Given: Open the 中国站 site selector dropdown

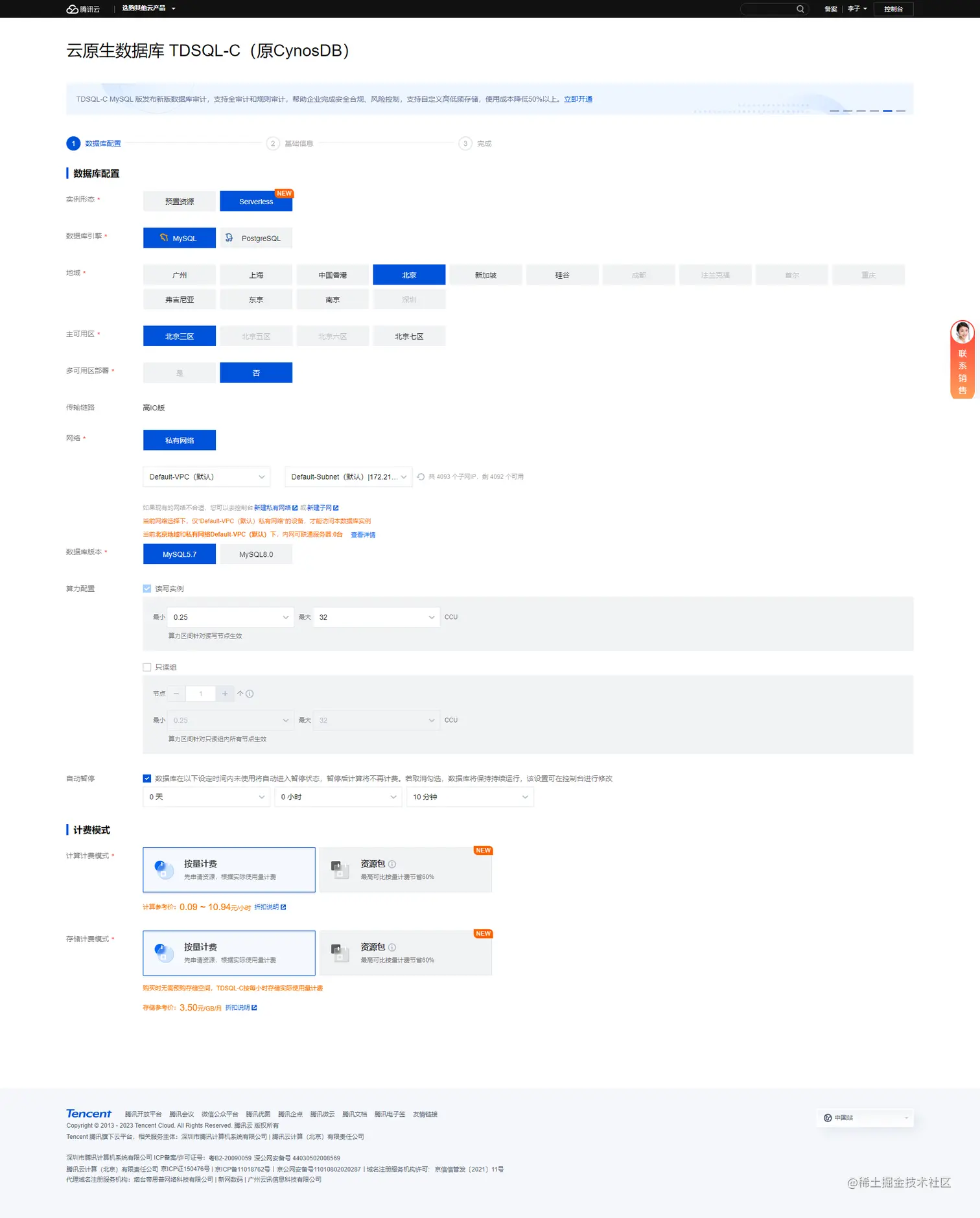Looking at the screenshot, I should [865, 1118].
